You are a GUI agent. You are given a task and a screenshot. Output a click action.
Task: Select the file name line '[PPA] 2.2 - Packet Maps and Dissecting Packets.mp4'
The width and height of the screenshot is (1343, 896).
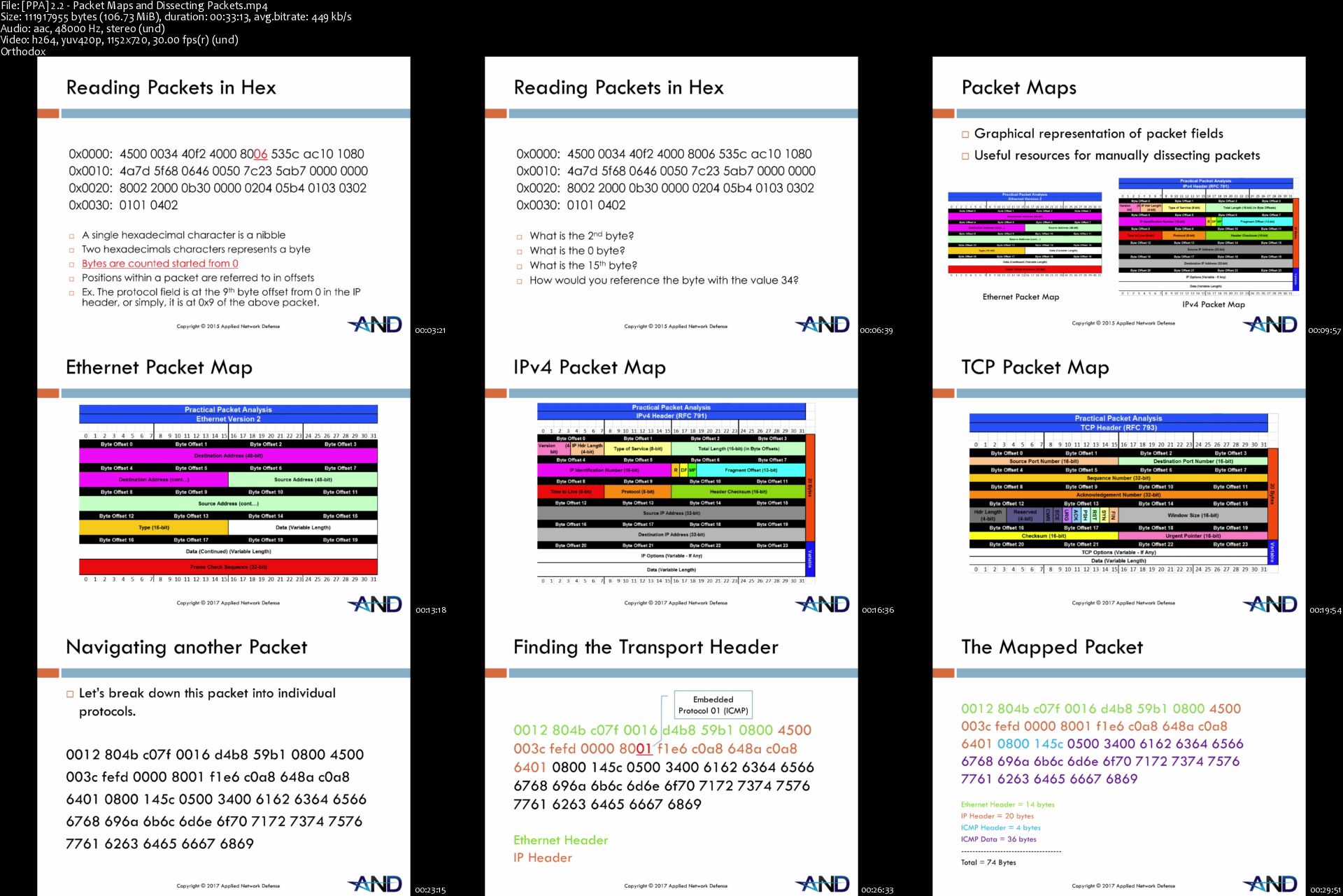coord(134,6)
